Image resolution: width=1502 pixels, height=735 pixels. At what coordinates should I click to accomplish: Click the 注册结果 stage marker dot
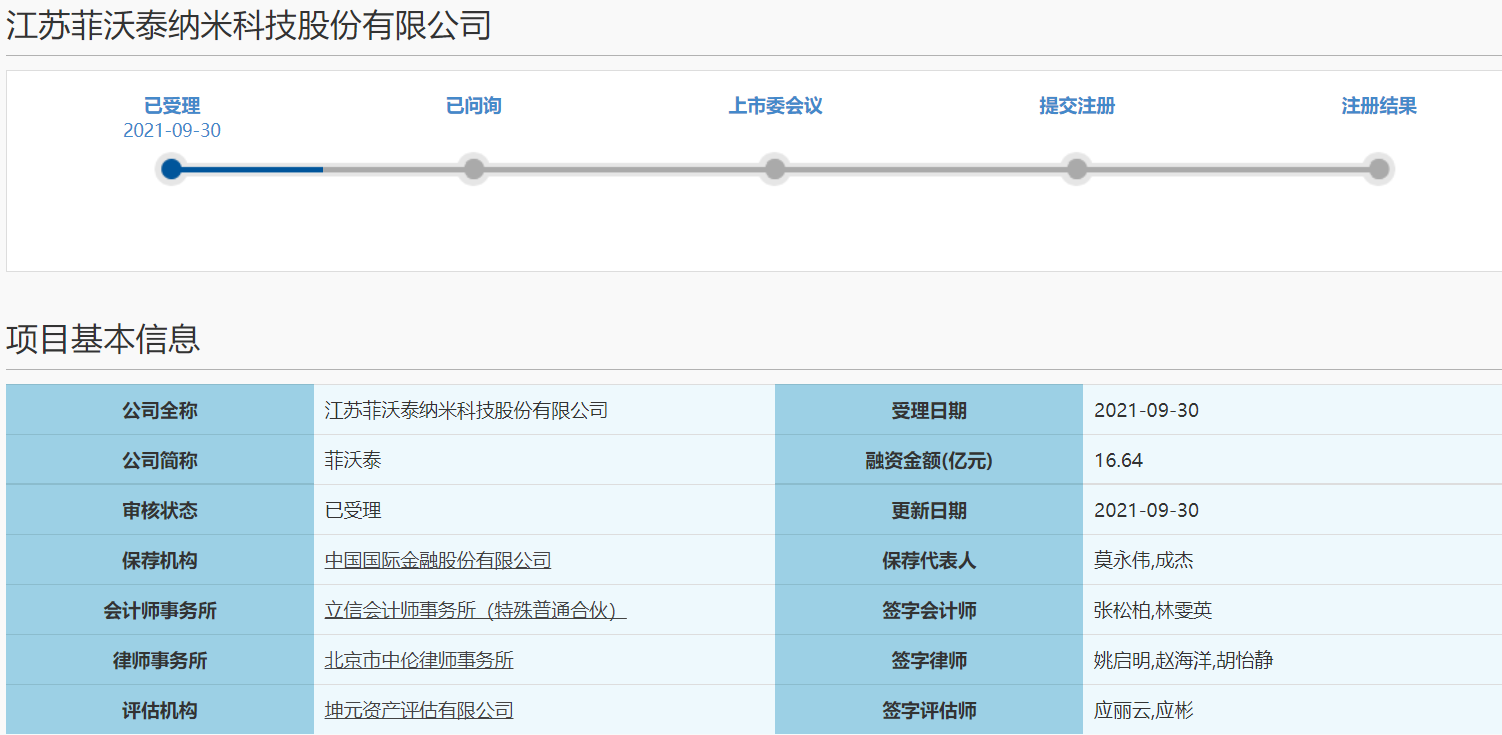(1379, 169)
